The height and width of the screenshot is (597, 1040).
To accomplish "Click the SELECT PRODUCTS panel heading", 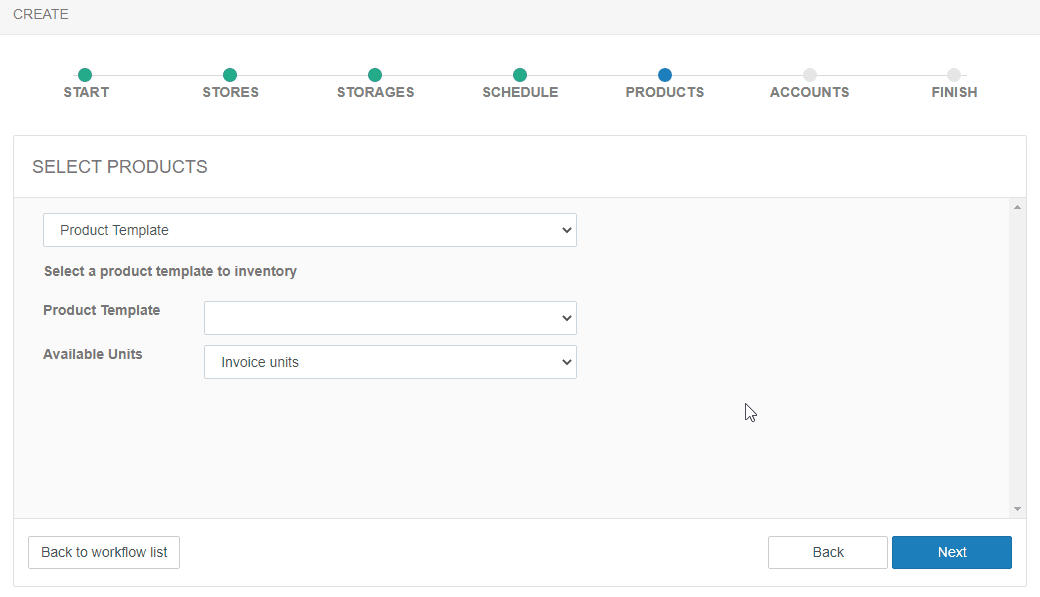I will tap(120, 167).
